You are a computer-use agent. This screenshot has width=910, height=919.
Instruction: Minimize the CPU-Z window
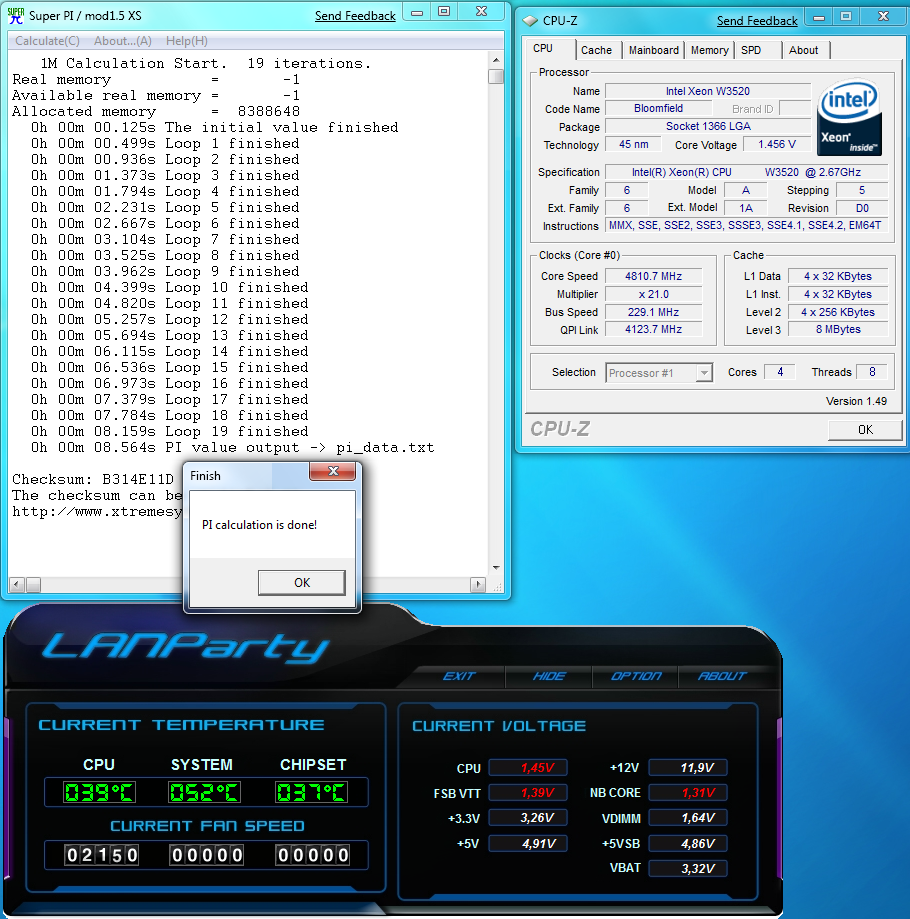[x=819, y=18]
